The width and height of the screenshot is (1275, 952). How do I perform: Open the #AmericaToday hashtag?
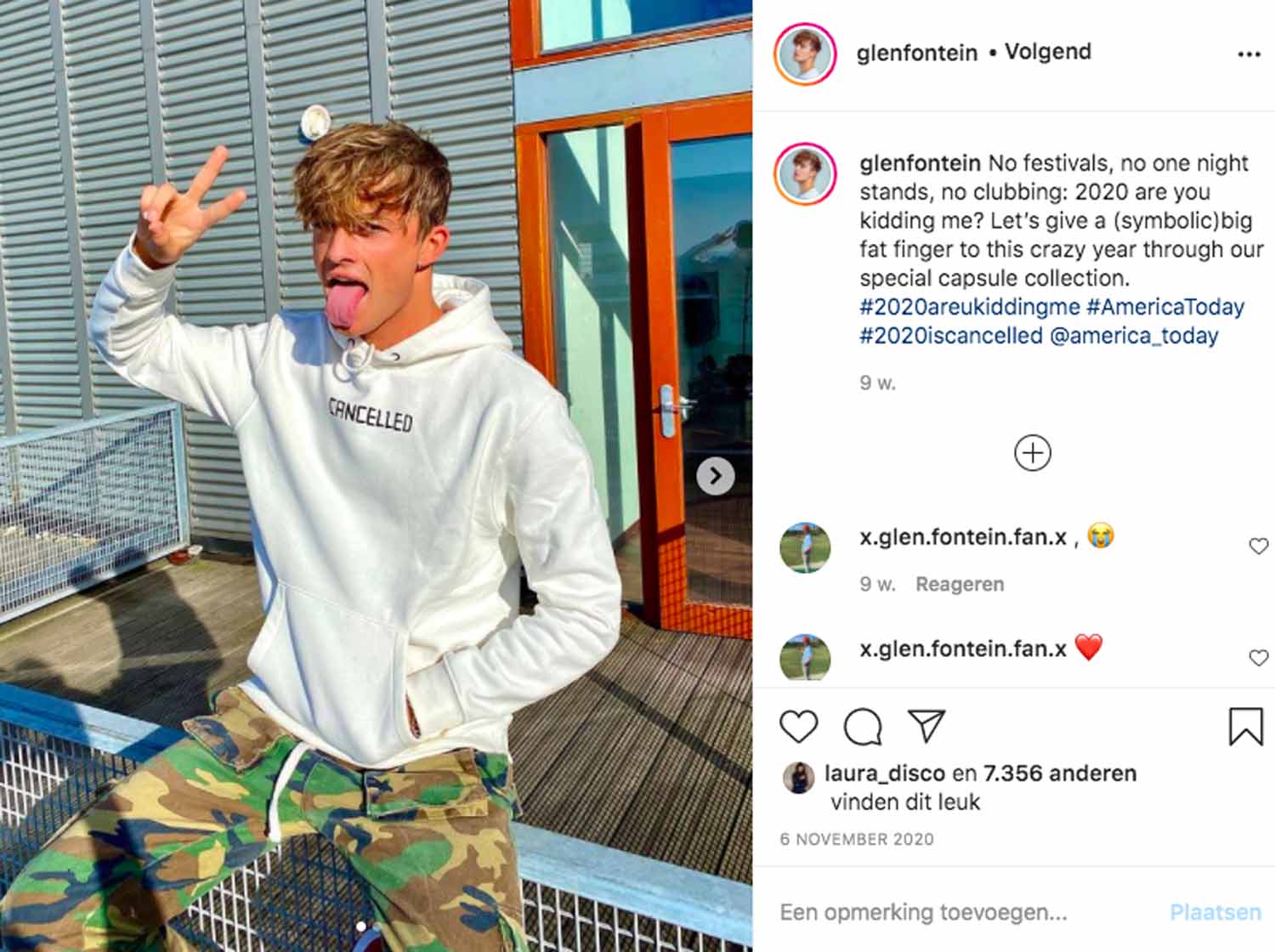[1165, 307]
